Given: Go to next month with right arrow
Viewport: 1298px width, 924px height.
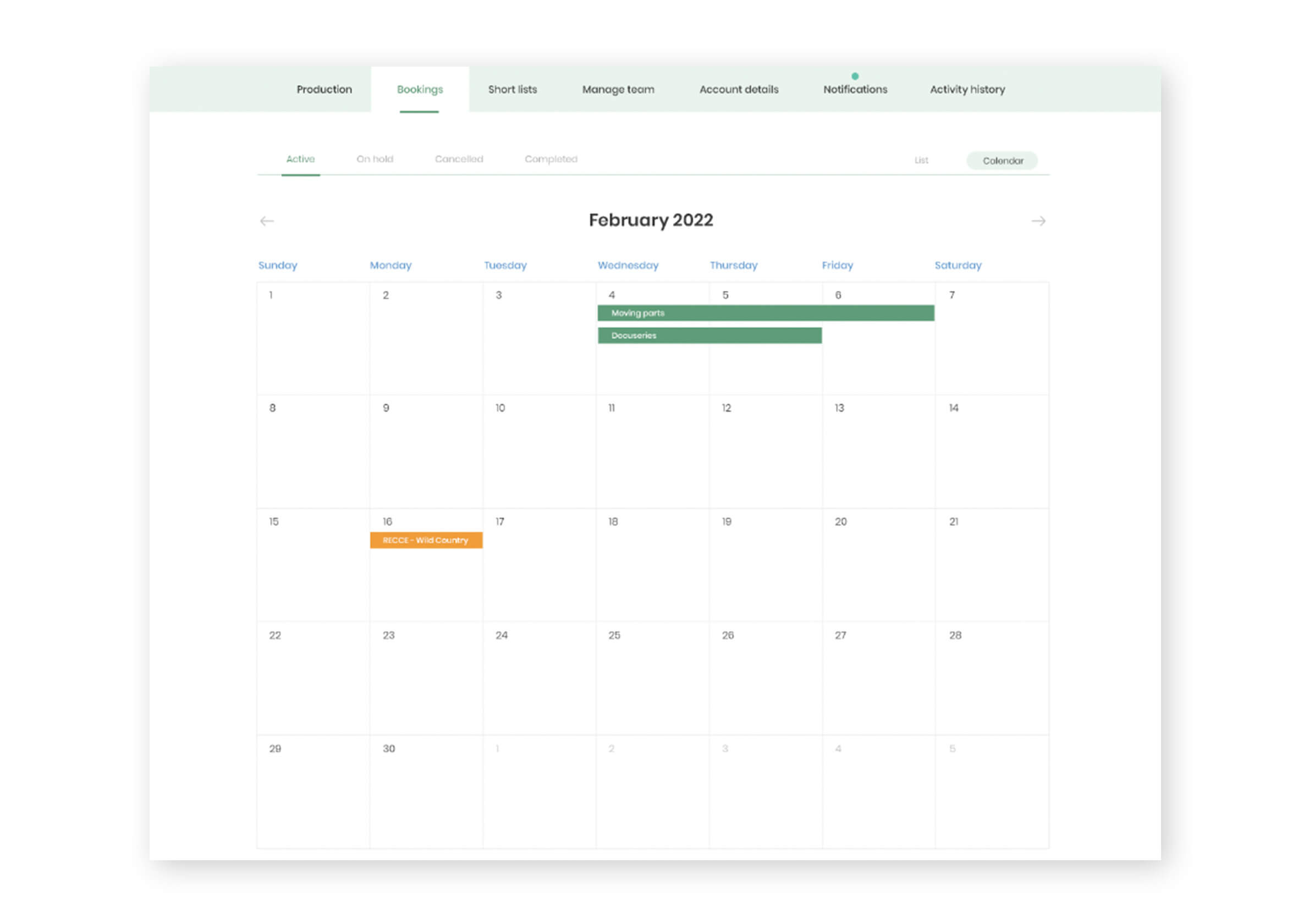Looking at the screenshot, I should pyautogui.click(x=1038, y=221).
